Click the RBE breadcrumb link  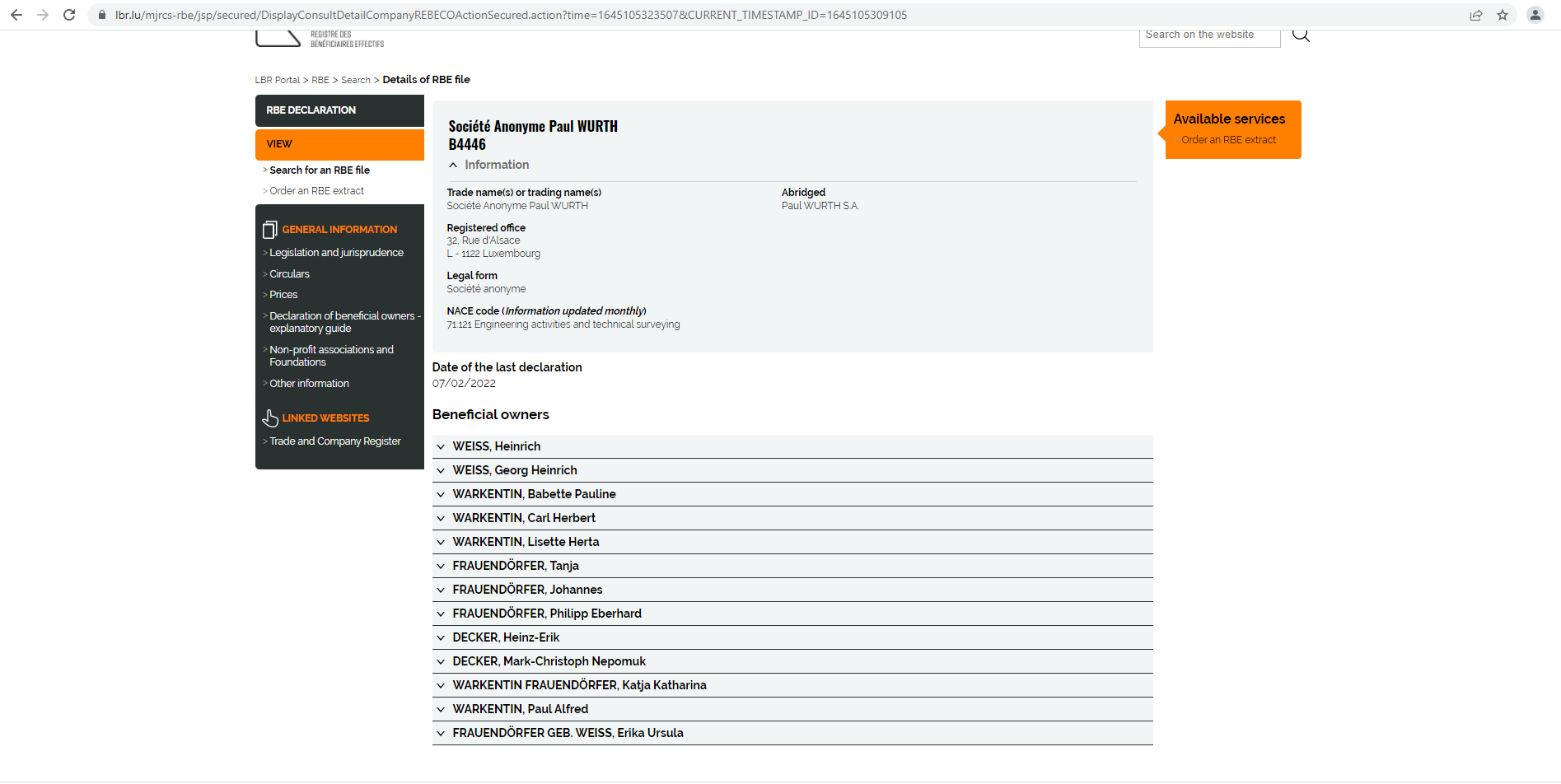point(320,80)
